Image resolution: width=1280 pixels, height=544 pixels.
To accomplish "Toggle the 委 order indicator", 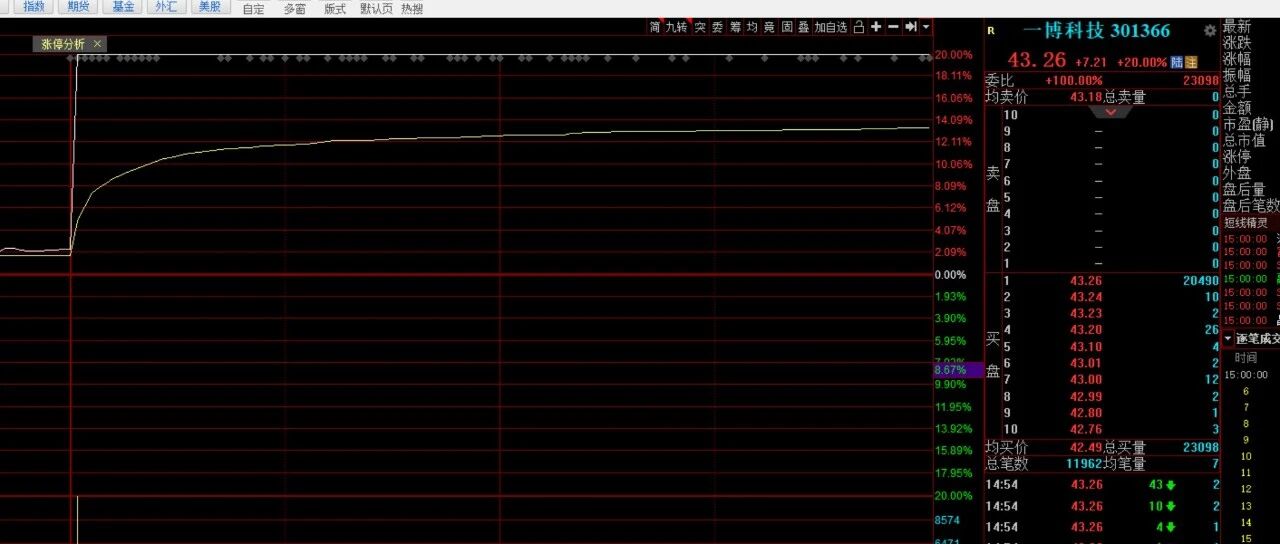I will click(717, 27).
